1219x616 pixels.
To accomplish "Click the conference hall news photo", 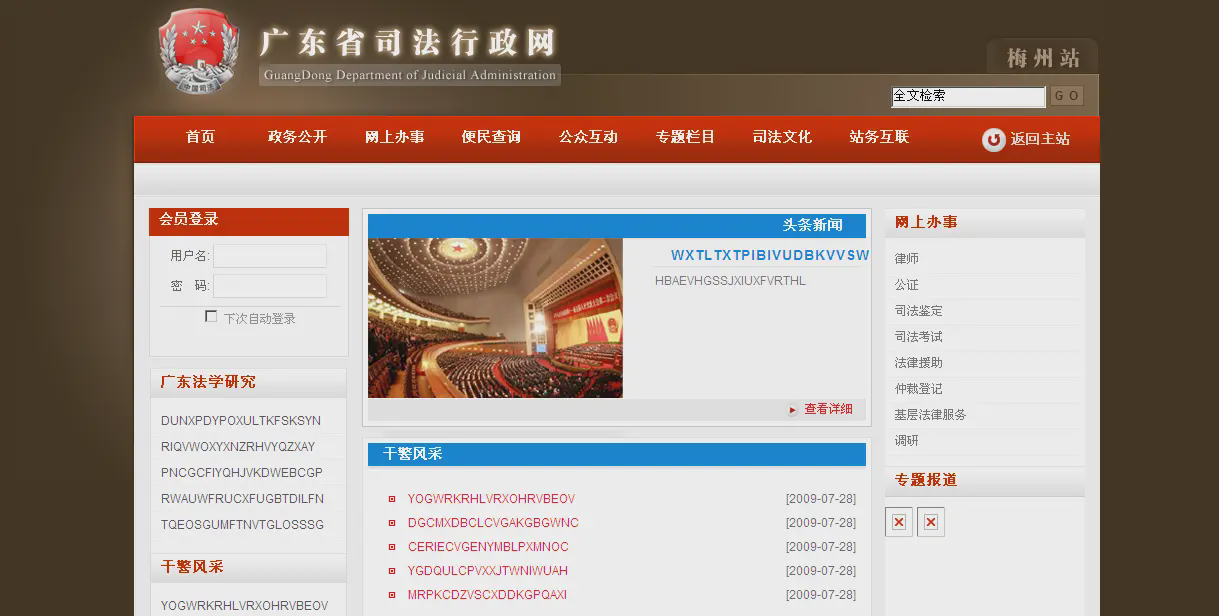I will coord(495,318).
